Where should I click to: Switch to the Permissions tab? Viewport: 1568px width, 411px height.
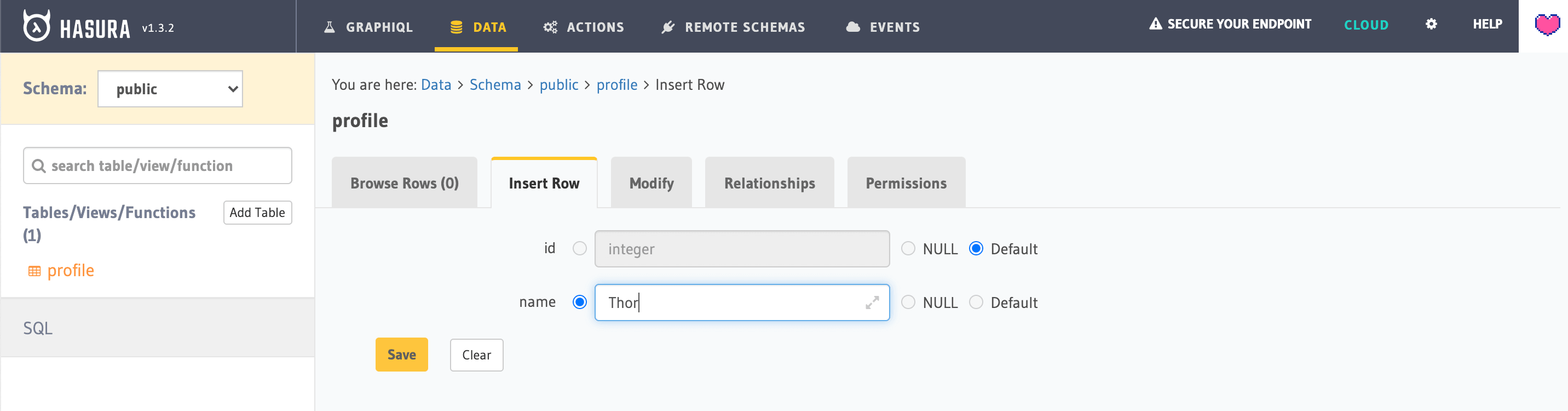point(906,183)
